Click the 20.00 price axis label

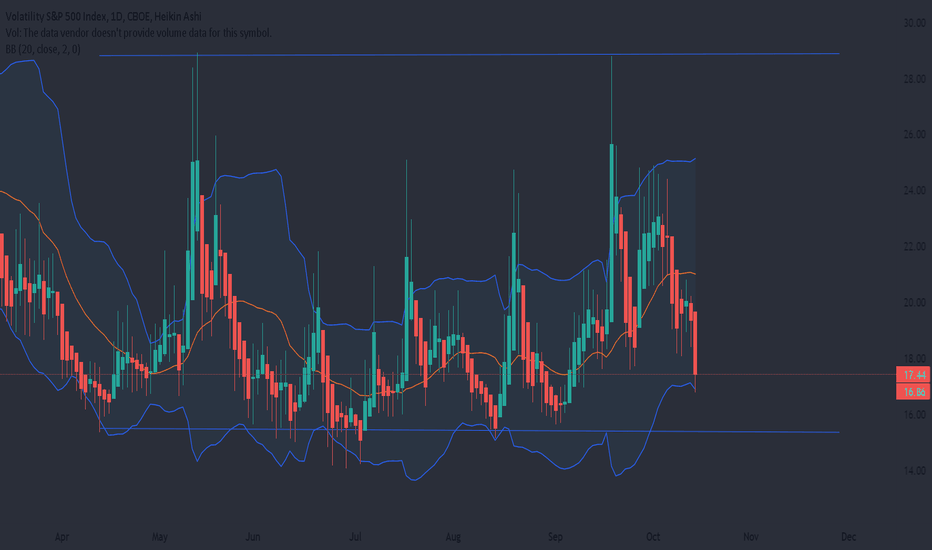click(x=914, y=303)
